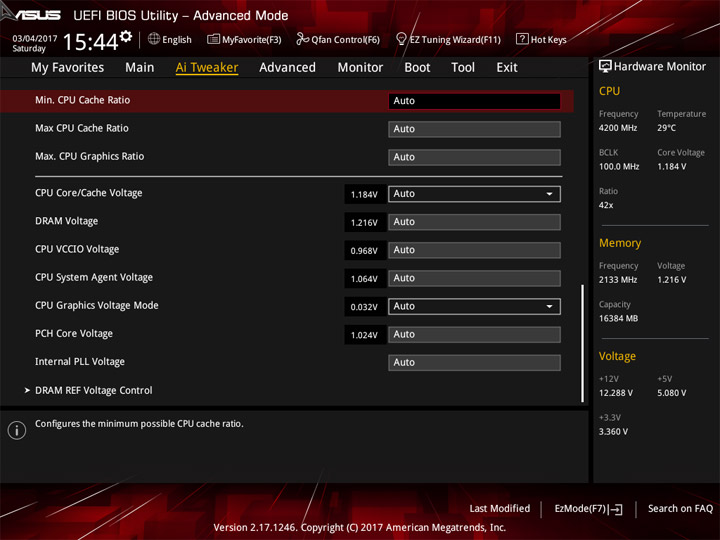Click 4200 MHz CPU frequency value
This screenshot has width=720, height=540.
618,128
